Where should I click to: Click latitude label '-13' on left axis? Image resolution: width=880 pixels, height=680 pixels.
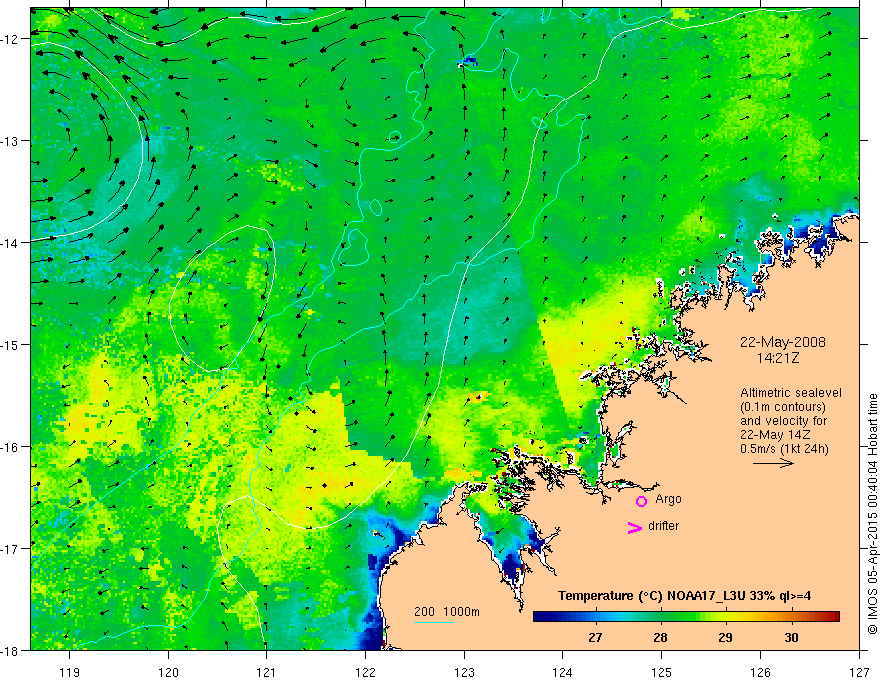[10, 141]
